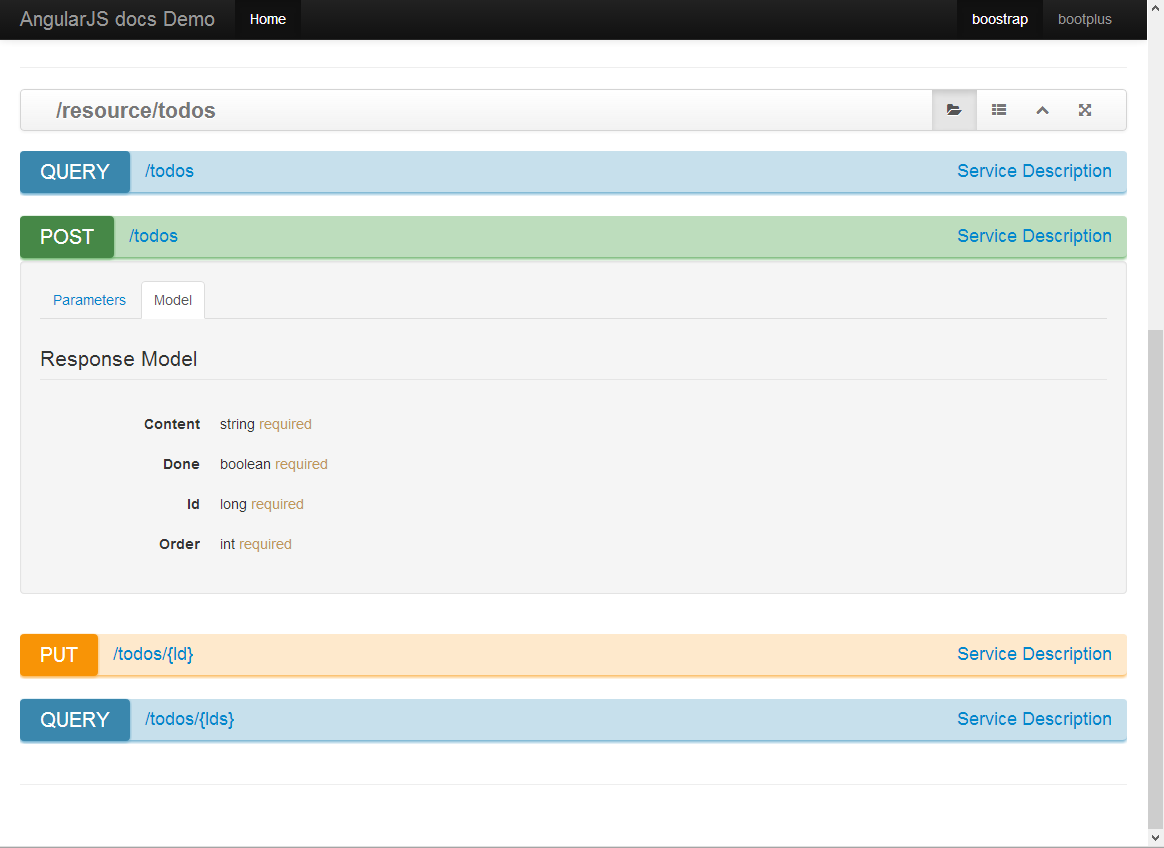The width and height of the screenshot is (1164, 848).
Task: Click the QUERY badge for /todos/{Ids}
Action: tap(75, 720)
